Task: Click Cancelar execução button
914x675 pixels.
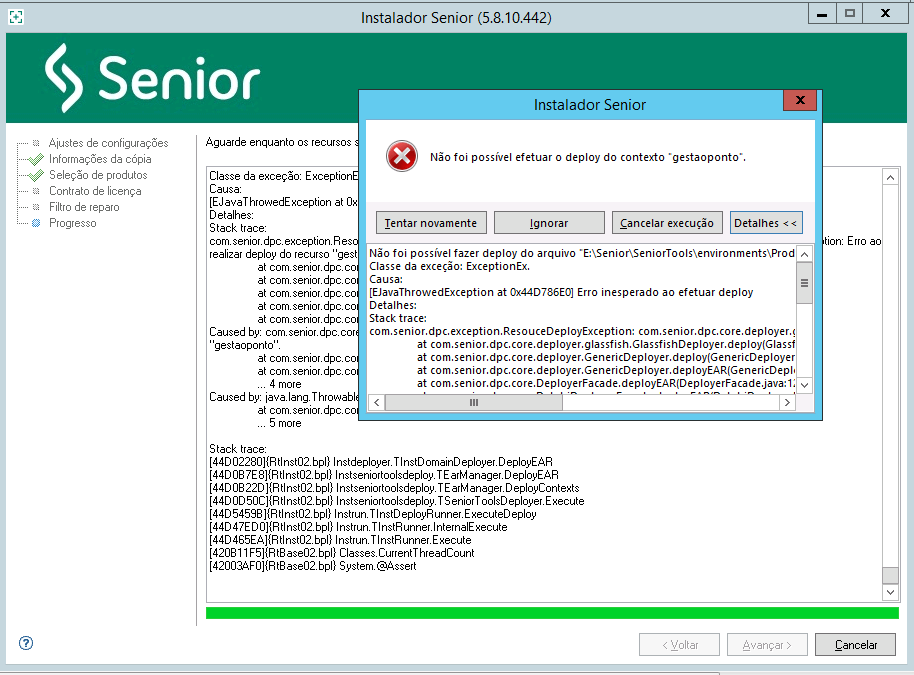Action: [x=667, y=223]
